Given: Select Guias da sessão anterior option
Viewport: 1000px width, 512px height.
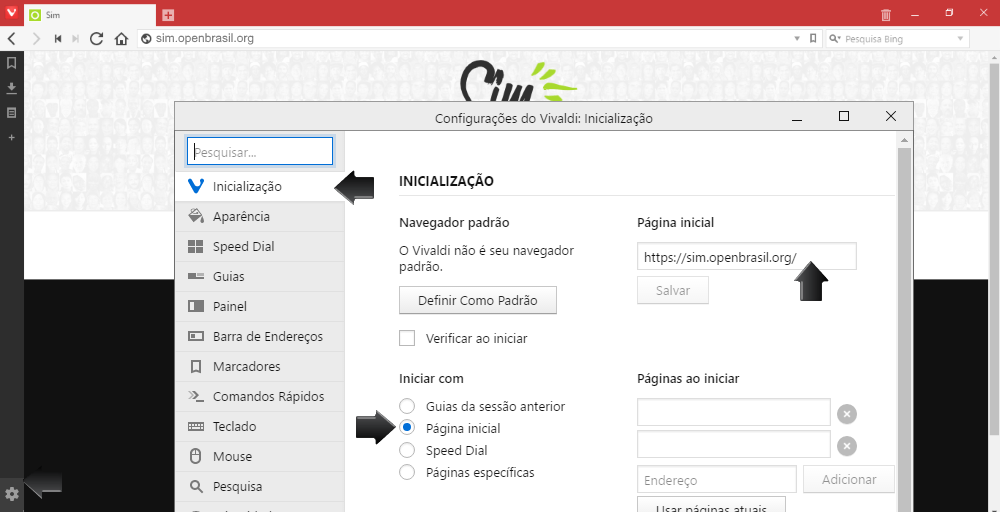Looking at the screenshot, I should click(x=407, y=406).
